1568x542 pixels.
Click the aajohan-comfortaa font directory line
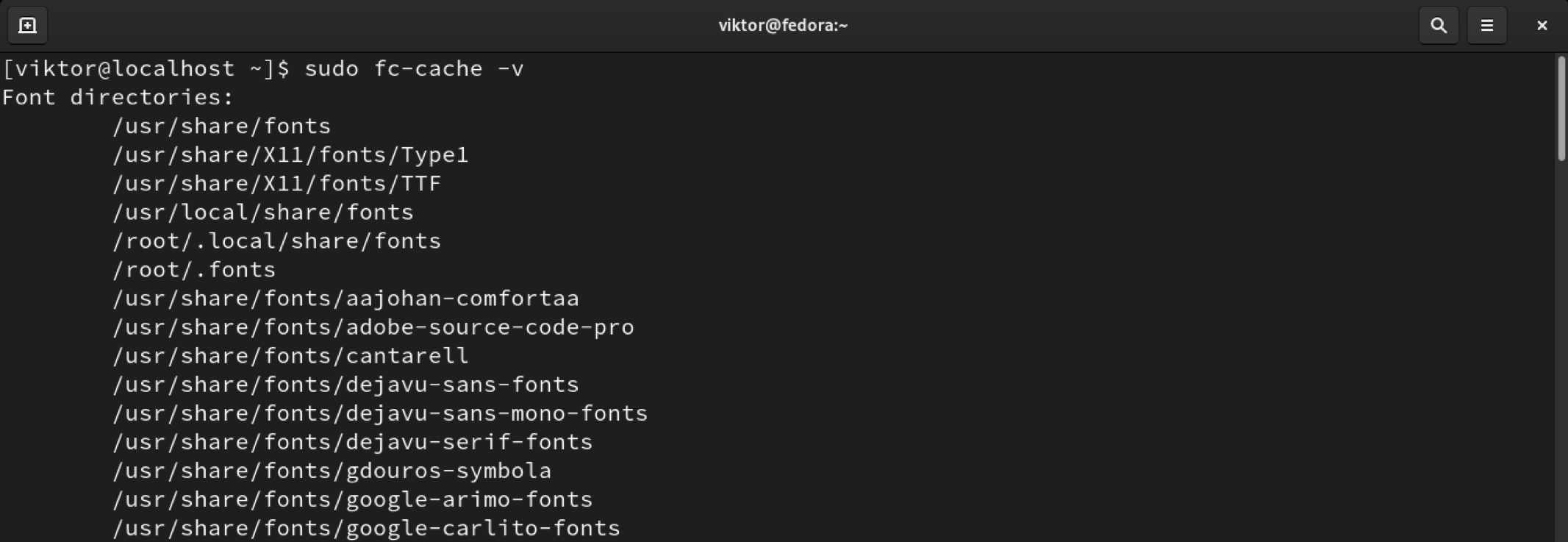pyautogui.click(x=346, y=299)
